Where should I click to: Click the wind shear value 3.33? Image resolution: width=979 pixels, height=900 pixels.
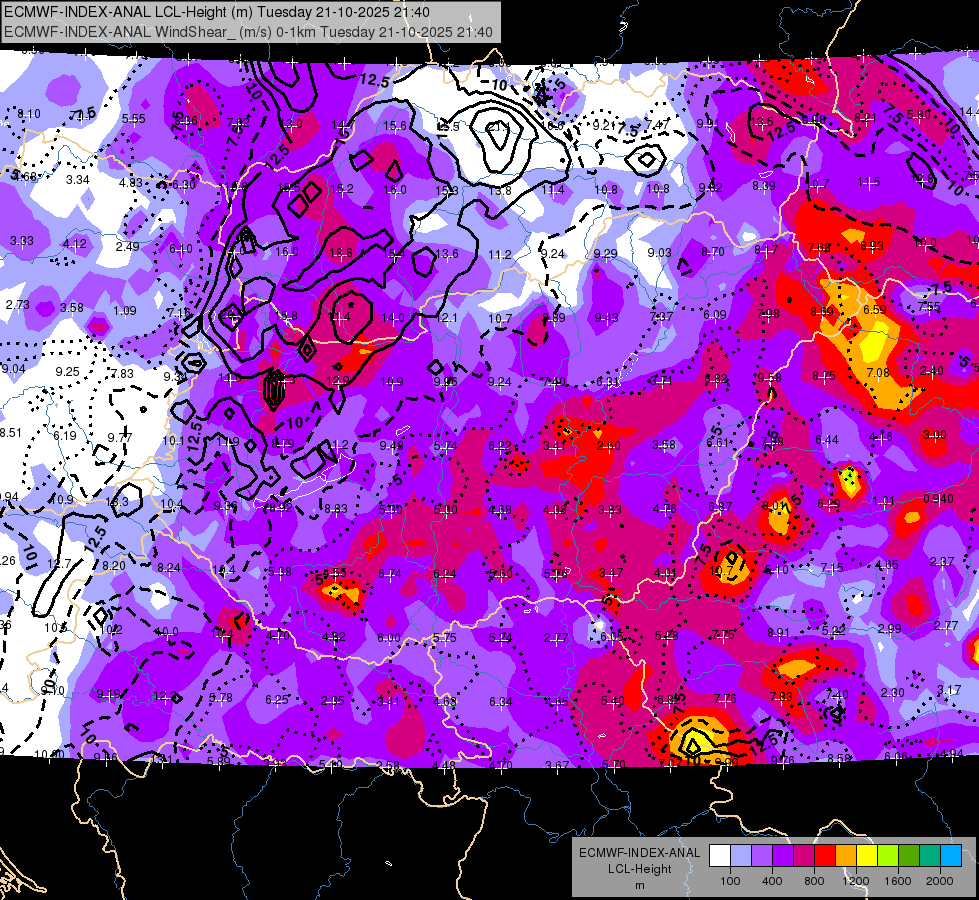coord(22,240)
